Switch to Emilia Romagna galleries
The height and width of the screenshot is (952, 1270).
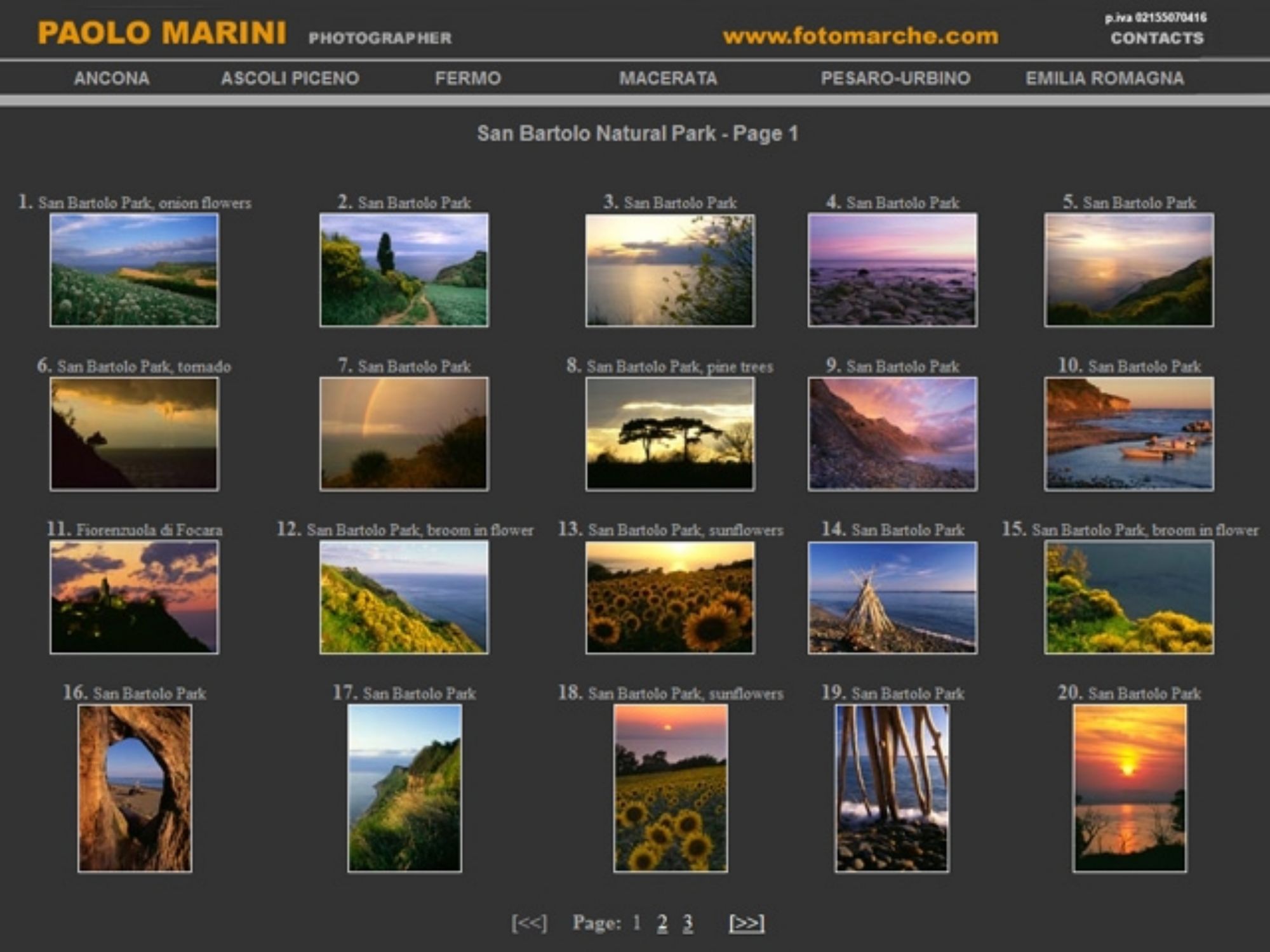(x=1104, y=79)
